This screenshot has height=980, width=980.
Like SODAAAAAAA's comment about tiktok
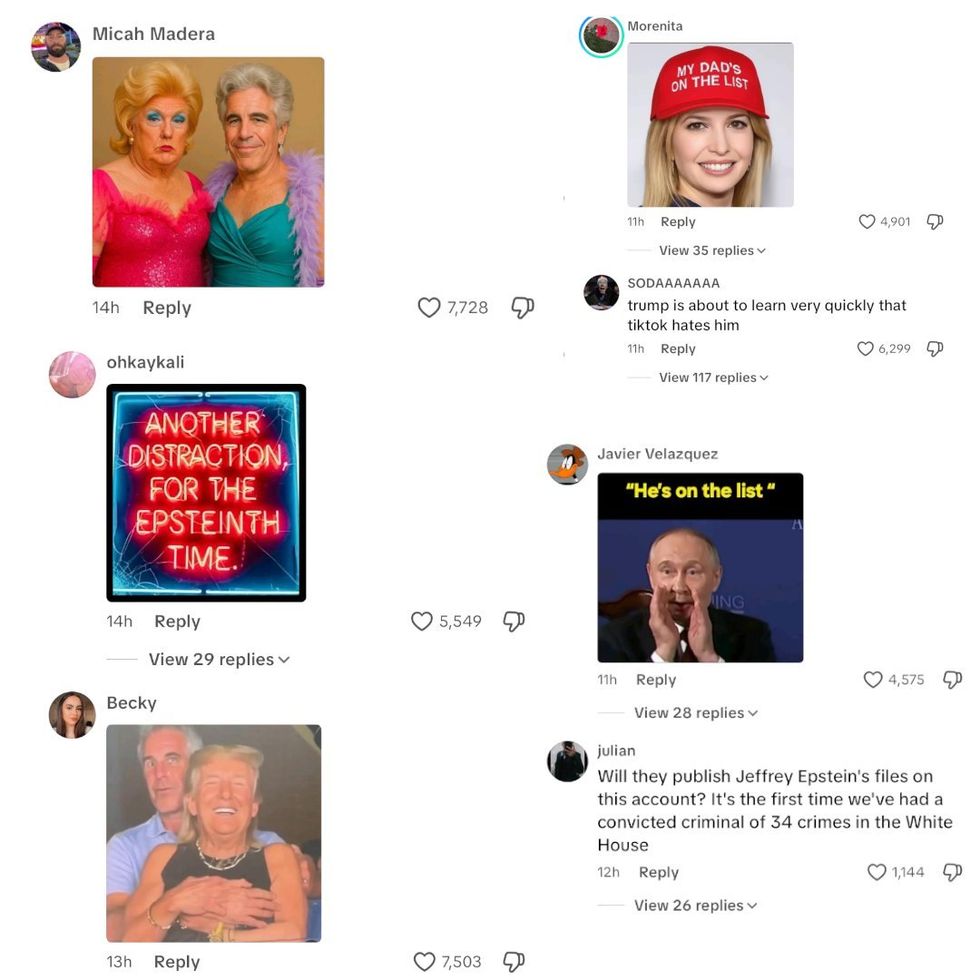coord(865,348)
